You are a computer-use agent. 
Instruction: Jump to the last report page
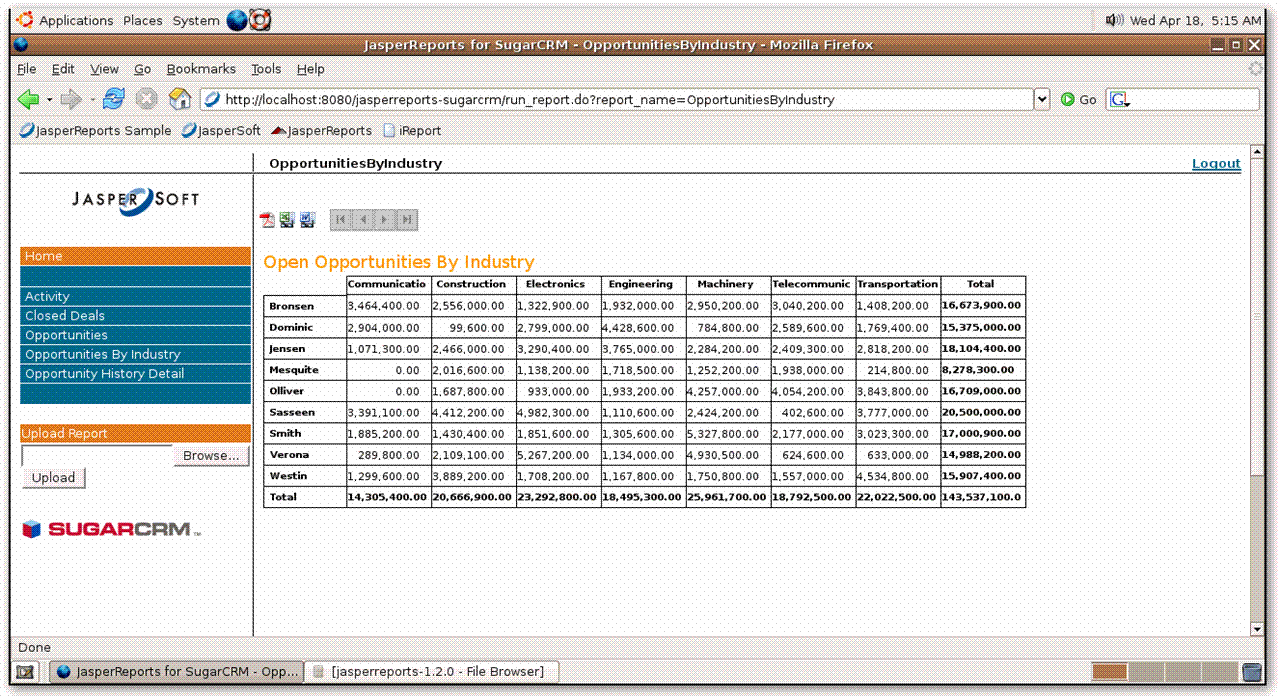407,220
